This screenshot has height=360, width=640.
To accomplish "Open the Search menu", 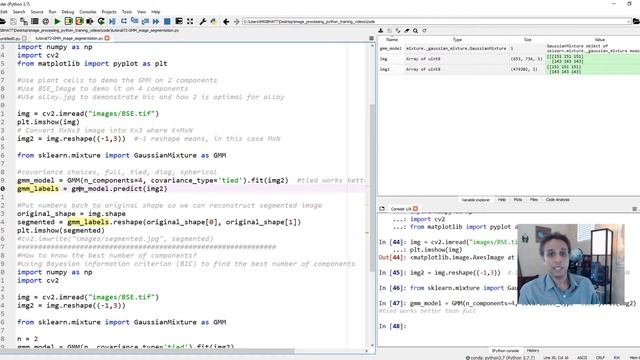I will coord(19,12).
